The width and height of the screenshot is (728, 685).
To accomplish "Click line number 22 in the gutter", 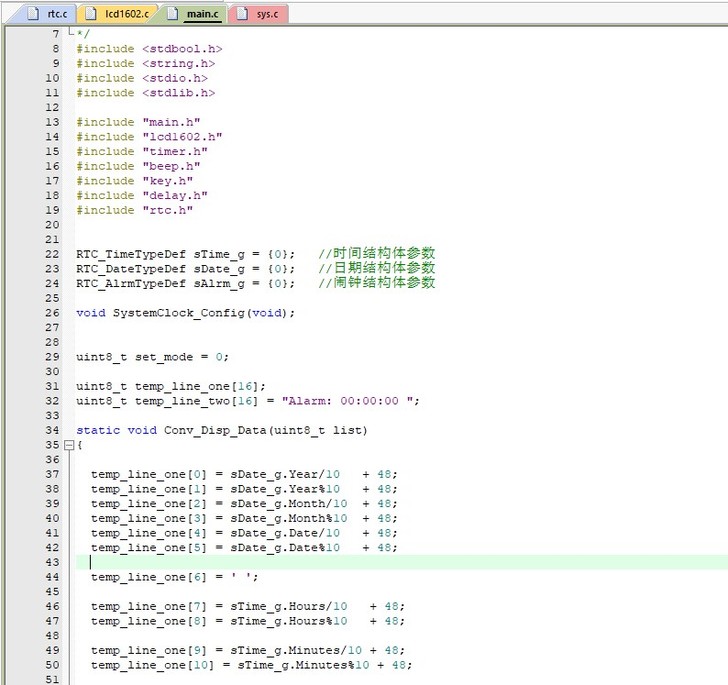I will [52, 254].
